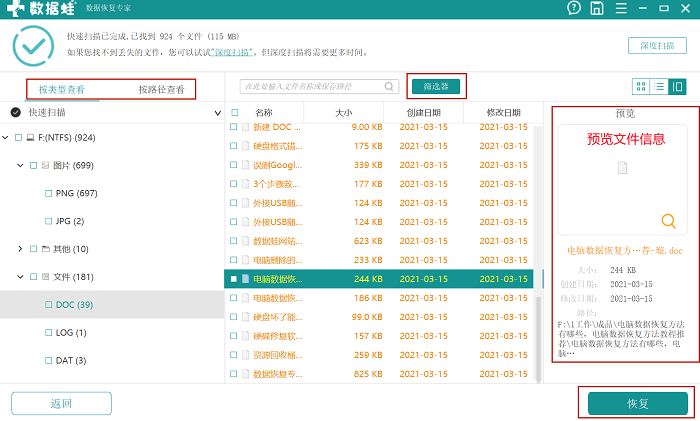Switch to thumbnail grid view icon
The width and height of the screenshot is (700, 421).
tap(641, 86)
